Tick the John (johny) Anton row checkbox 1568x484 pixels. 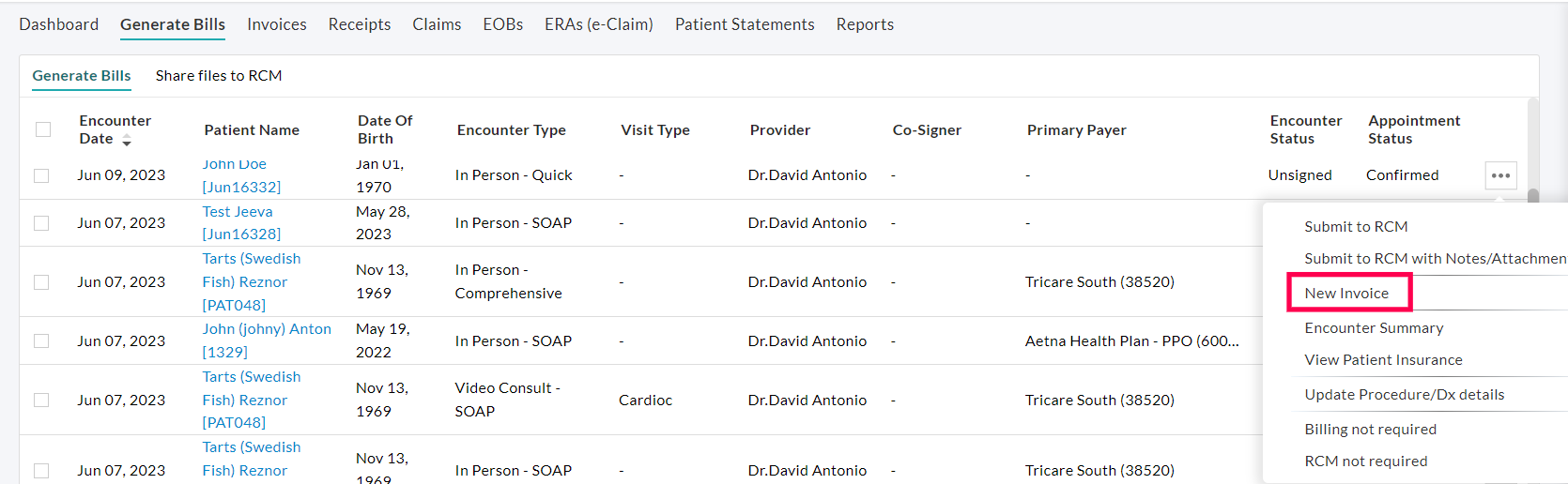tap(41, 341)
